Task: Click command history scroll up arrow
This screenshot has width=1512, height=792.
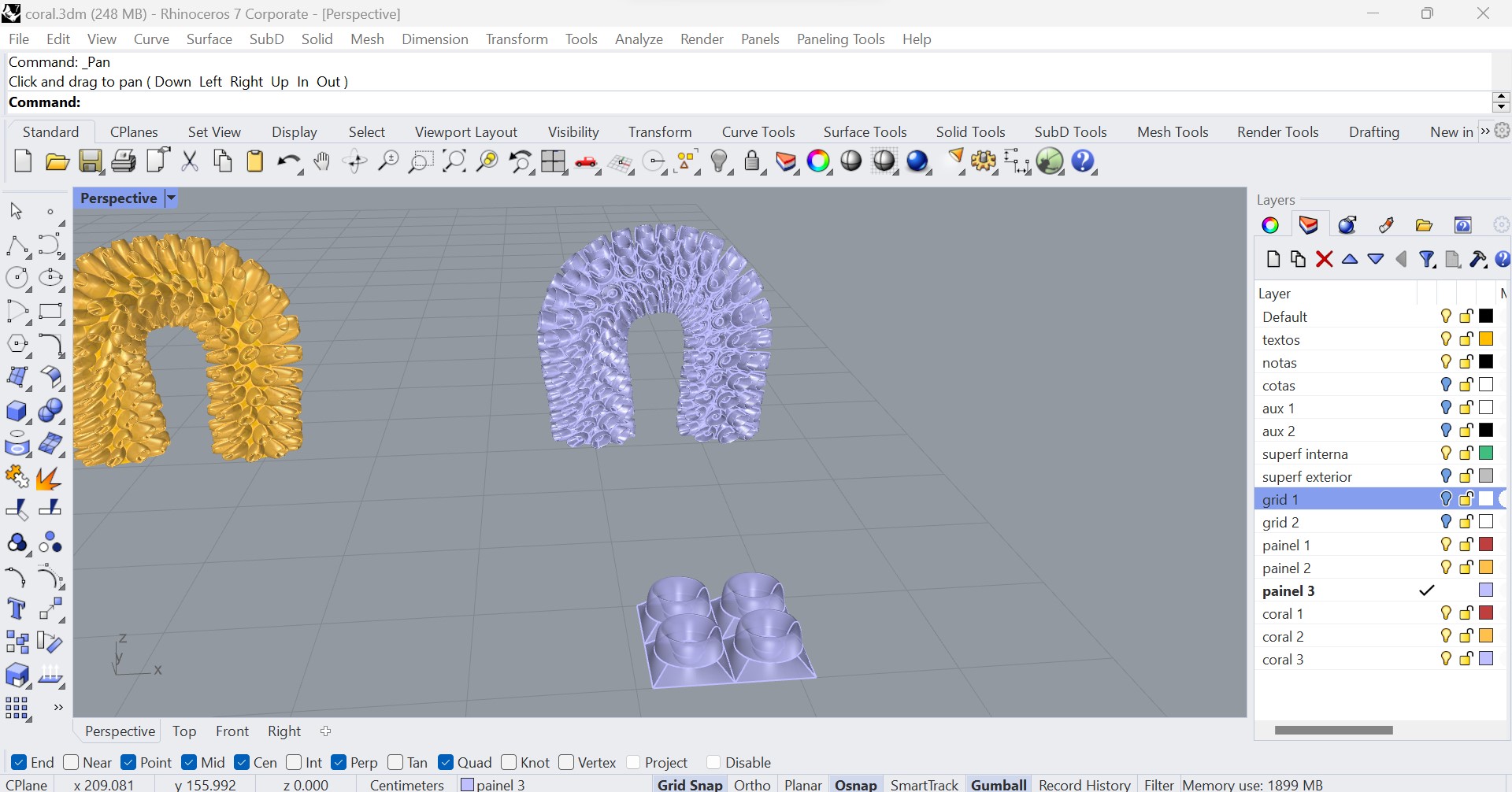Action: point(1501,96)
